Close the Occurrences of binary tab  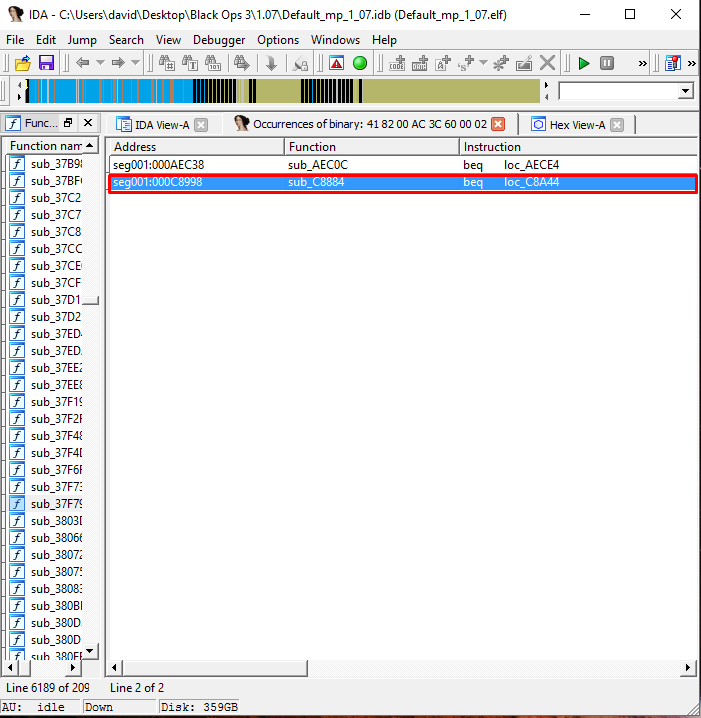pos(498,124)
